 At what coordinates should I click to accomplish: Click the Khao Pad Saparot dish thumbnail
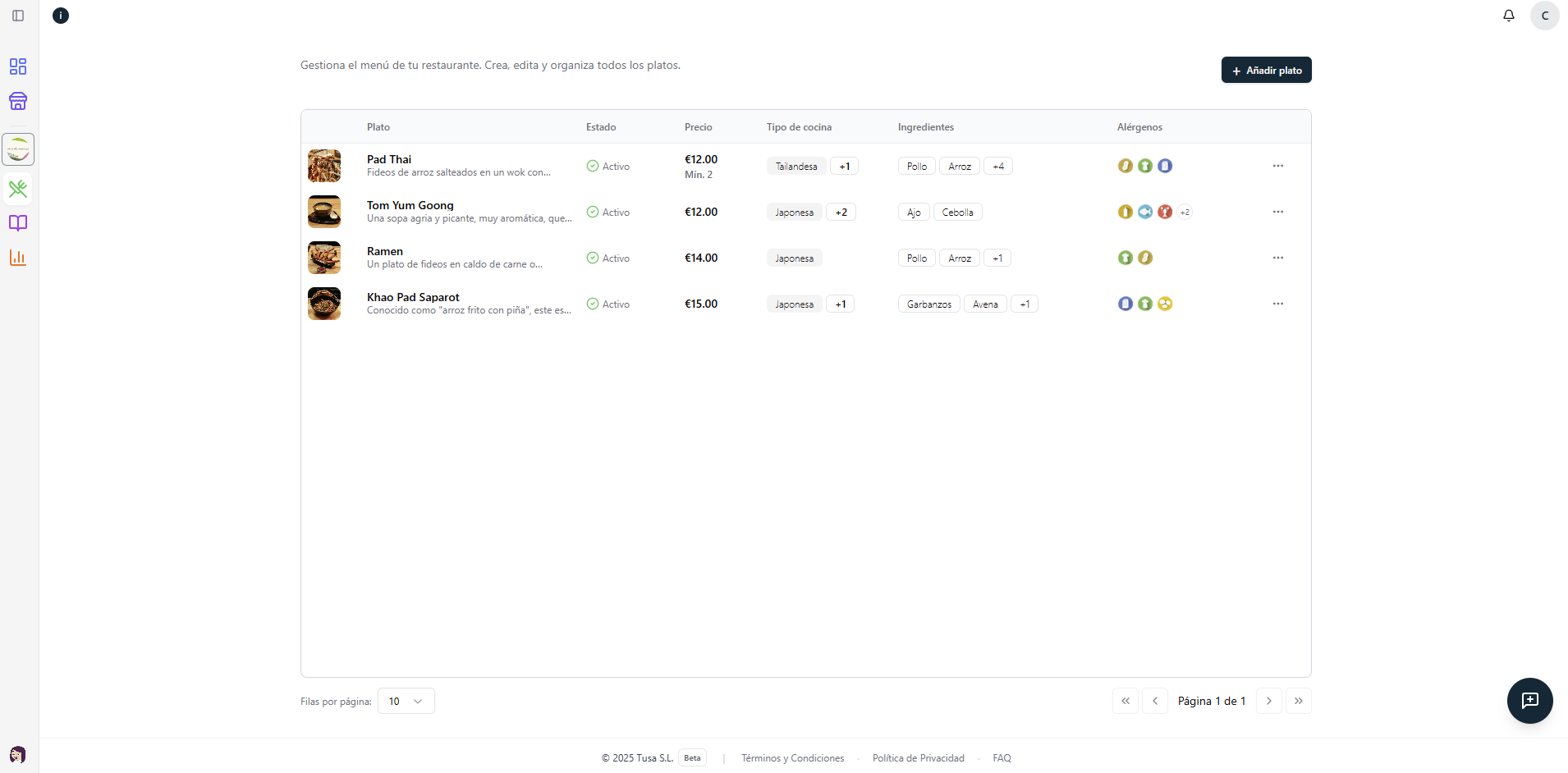tap(324, 303)
